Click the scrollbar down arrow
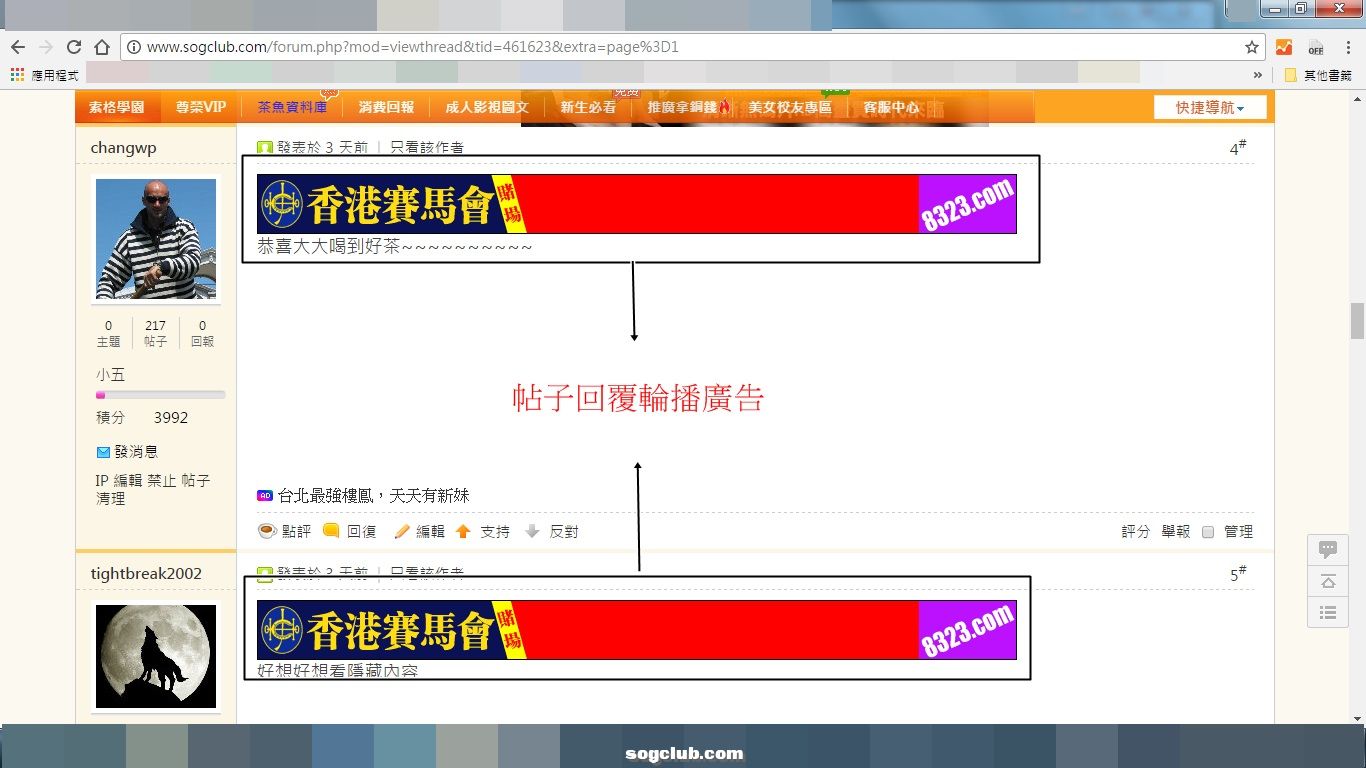Screen dimensions: 1366x768 point(1357,717)
